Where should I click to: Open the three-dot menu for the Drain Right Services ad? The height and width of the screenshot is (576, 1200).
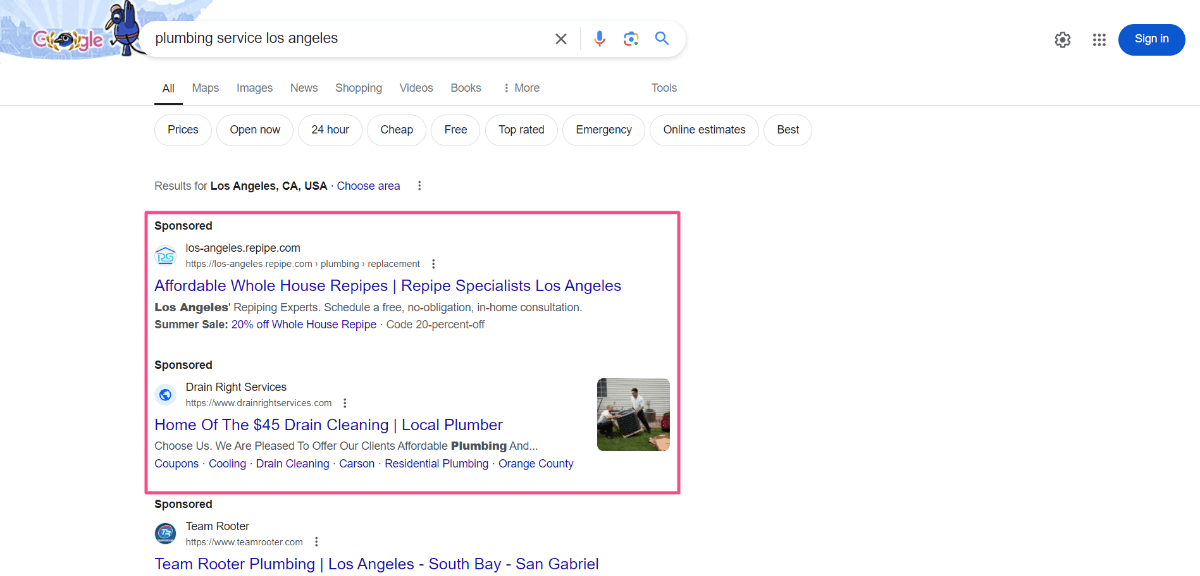345,403
